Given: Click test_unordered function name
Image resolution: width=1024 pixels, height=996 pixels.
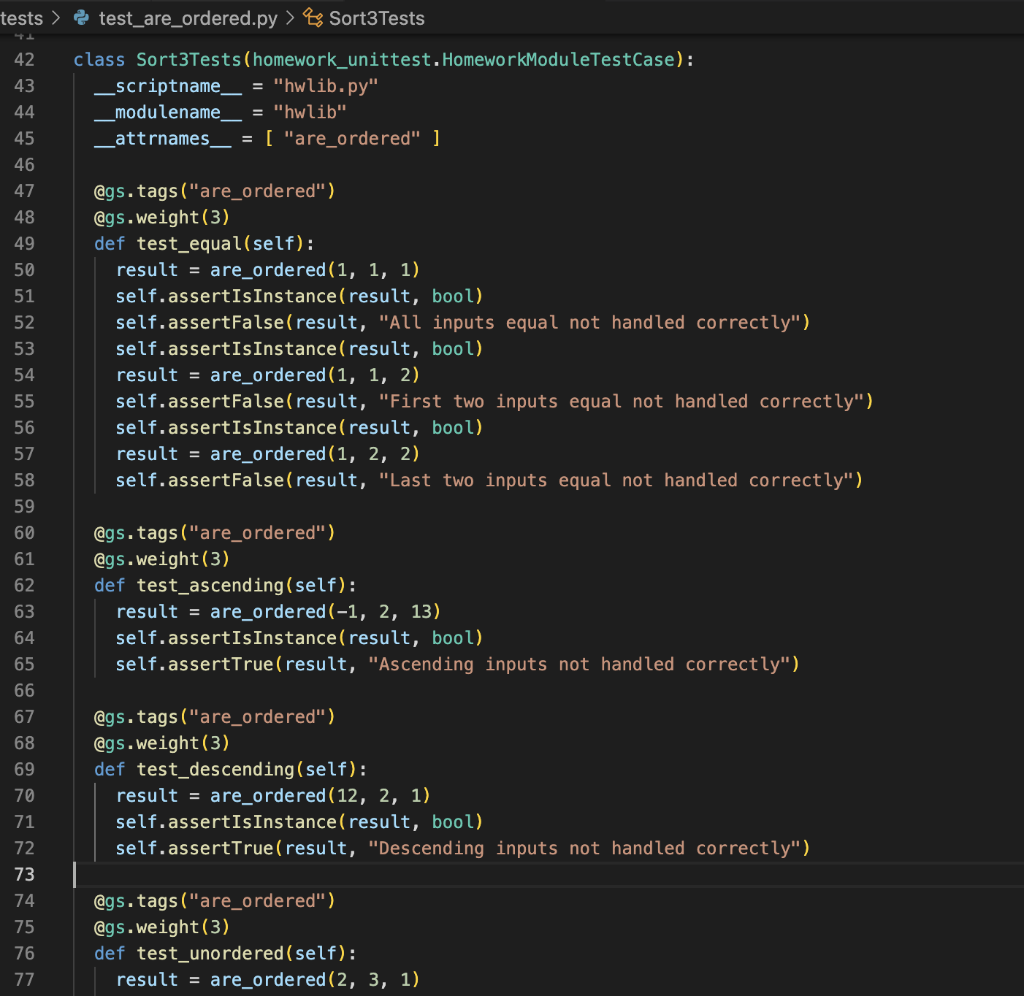Looking at the screenshot, I should click(210, 954).
